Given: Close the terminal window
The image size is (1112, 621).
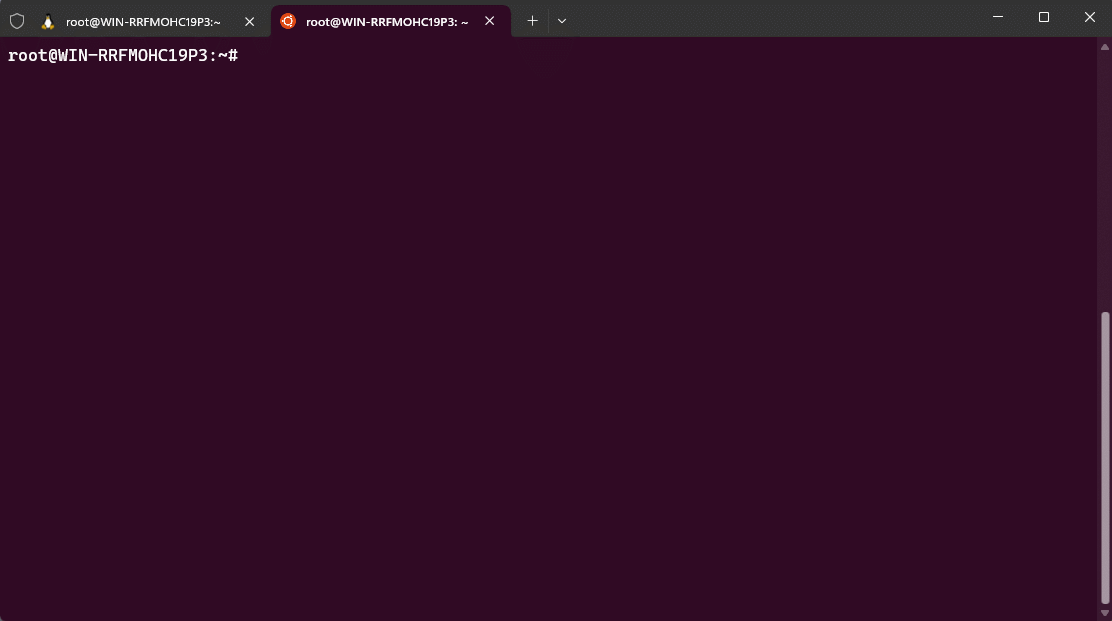Looking at the screenshot, I should click(1089, 17).
